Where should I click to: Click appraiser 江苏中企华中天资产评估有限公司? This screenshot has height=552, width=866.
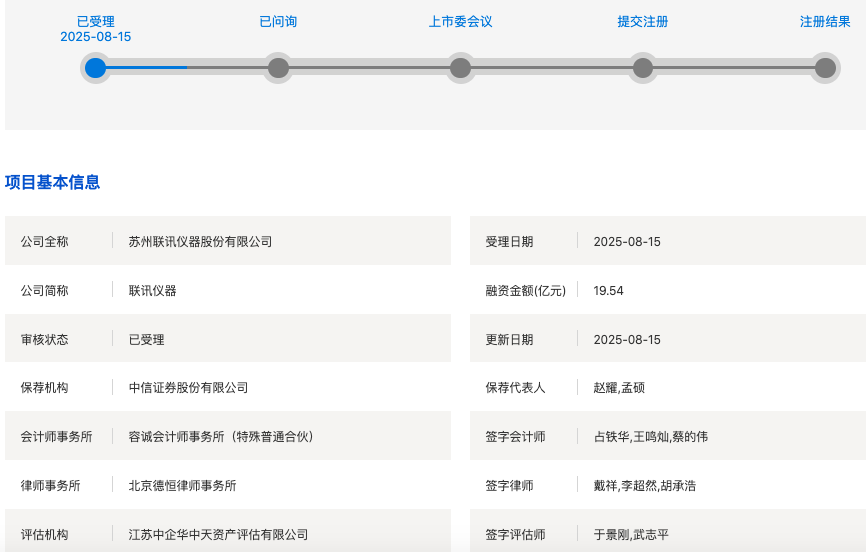(x=218, y=534)
